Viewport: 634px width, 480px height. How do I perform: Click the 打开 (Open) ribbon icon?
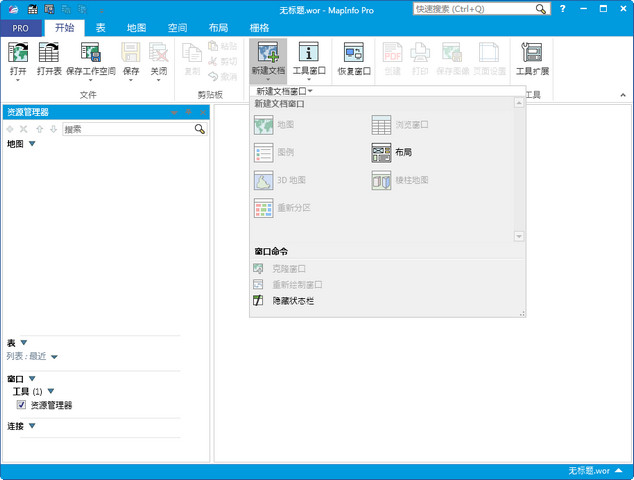tap(18, 53)
